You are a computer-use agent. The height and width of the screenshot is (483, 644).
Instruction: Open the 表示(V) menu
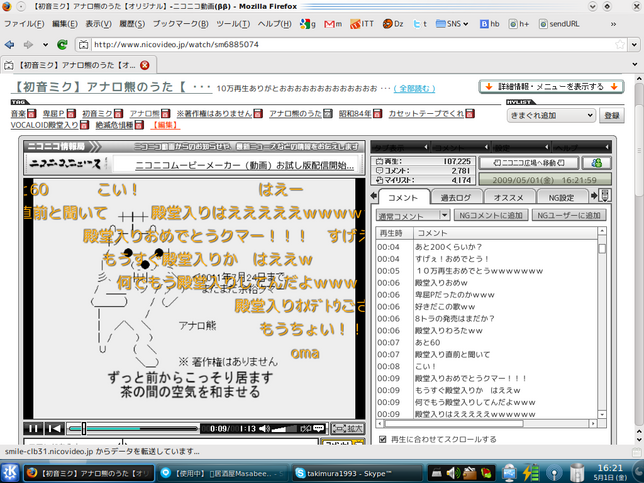tap(98, 24)
